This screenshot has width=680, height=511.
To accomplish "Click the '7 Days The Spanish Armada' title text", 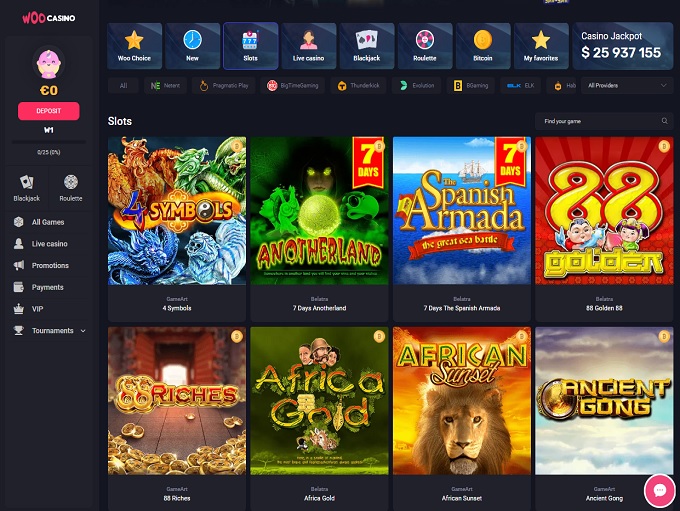I will click(x=462, y=308).
